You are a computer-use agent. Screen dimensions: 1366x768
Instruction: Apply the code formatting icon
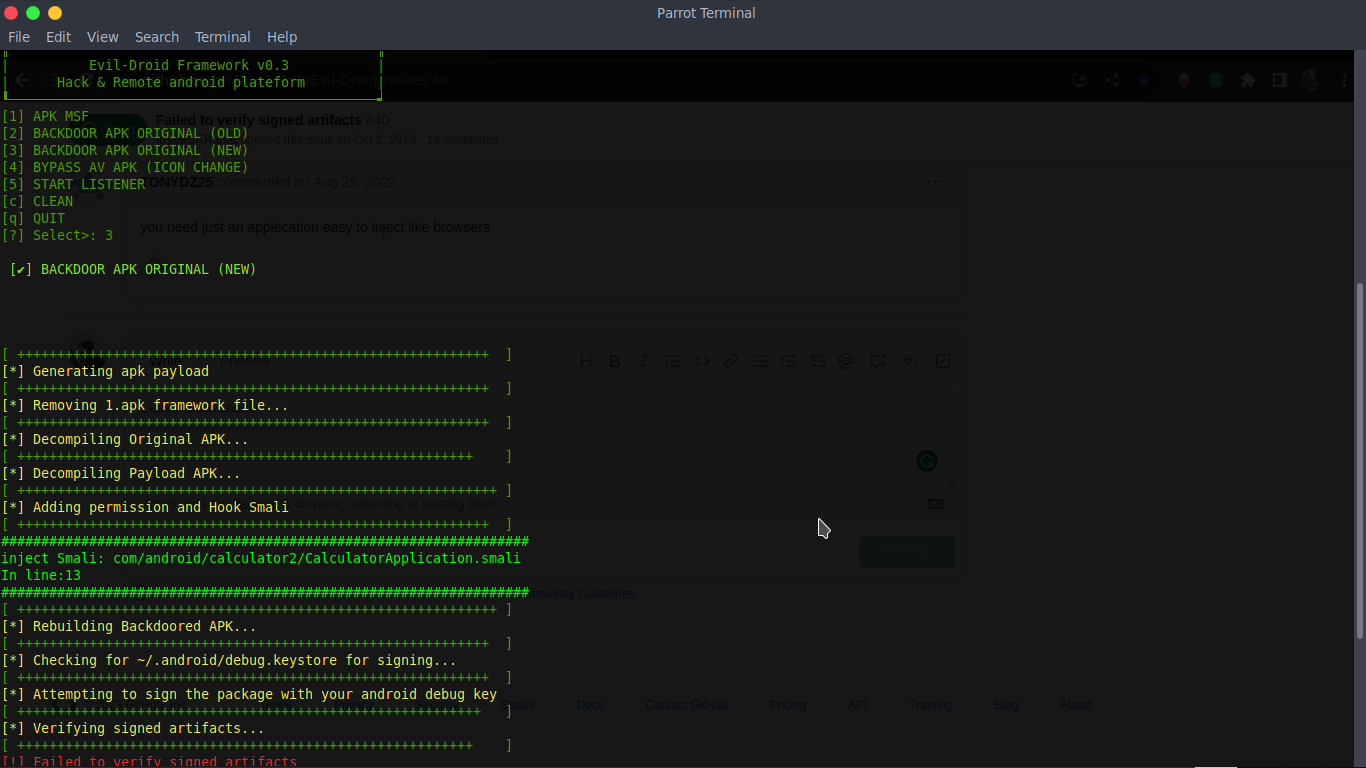point(702,361)
